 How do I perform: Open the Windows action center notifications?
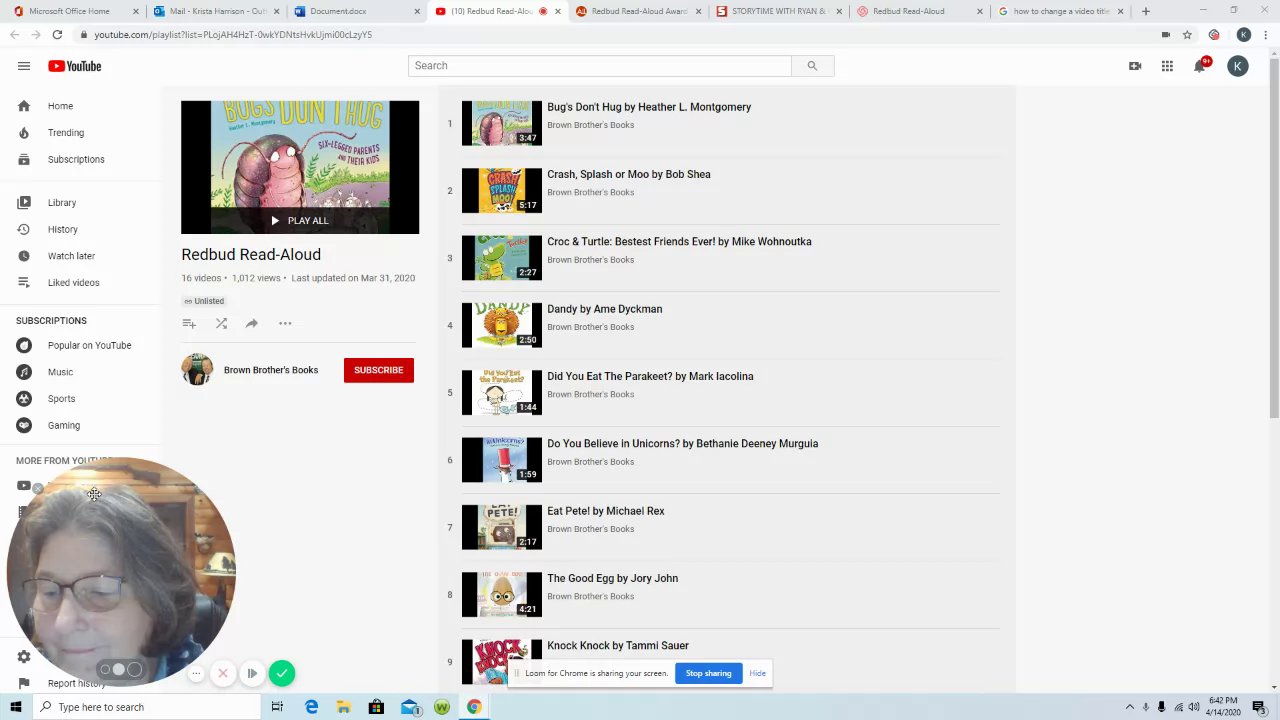click(x=1259, y=707)
